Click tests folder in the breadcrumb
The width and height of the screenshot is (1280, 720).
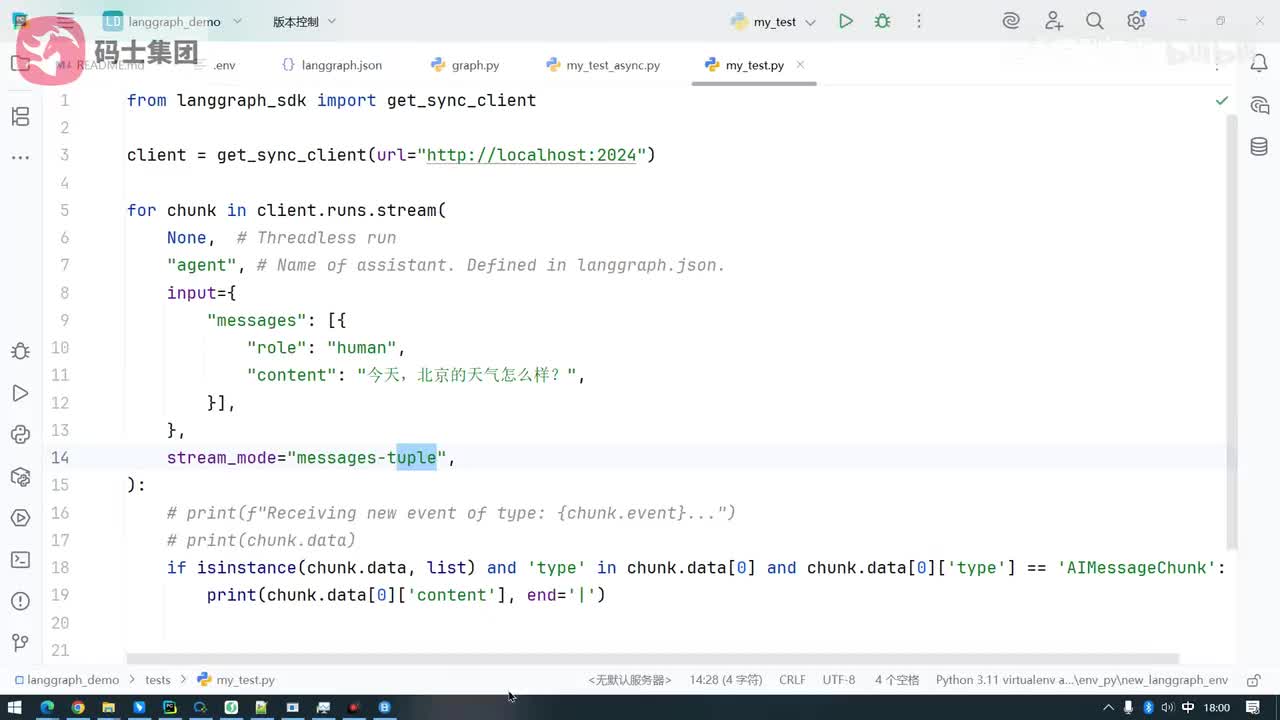coord(158,680)
